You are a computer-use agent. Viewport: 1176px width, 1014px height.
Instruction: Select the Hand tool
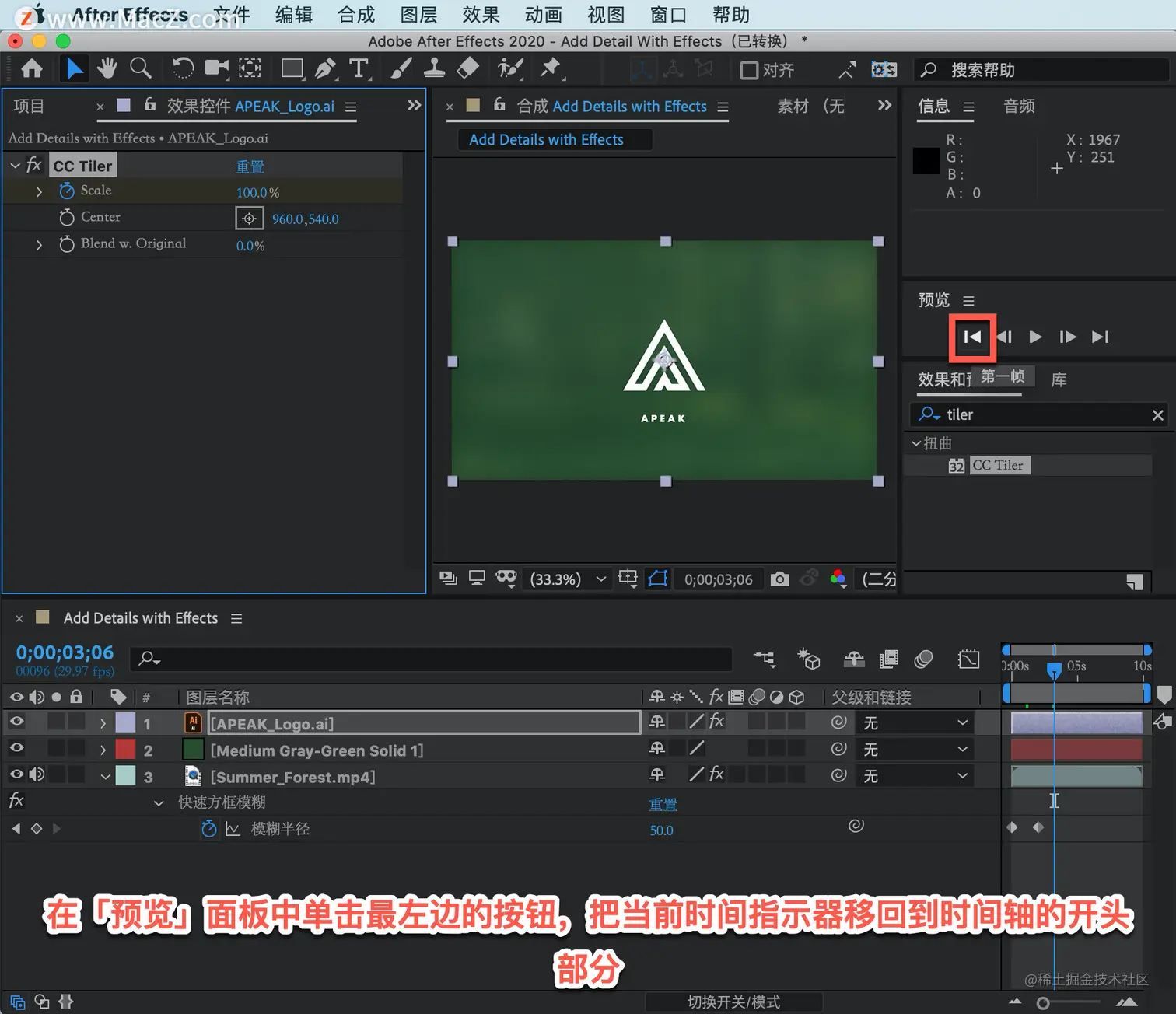click(x=107, y=69)
